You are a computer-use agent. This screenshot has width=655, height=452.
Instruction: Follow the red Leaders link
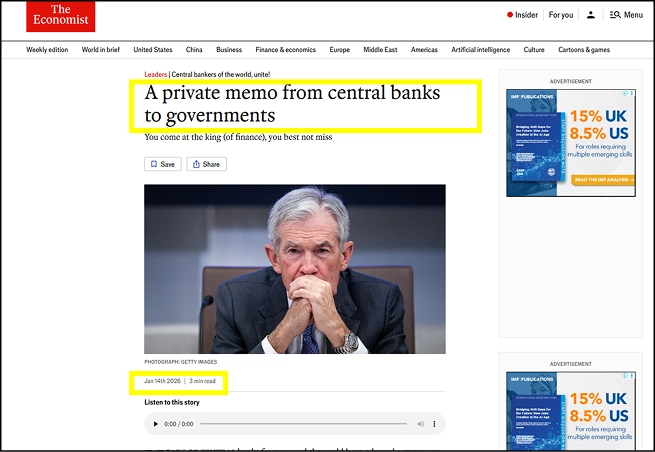156,74
